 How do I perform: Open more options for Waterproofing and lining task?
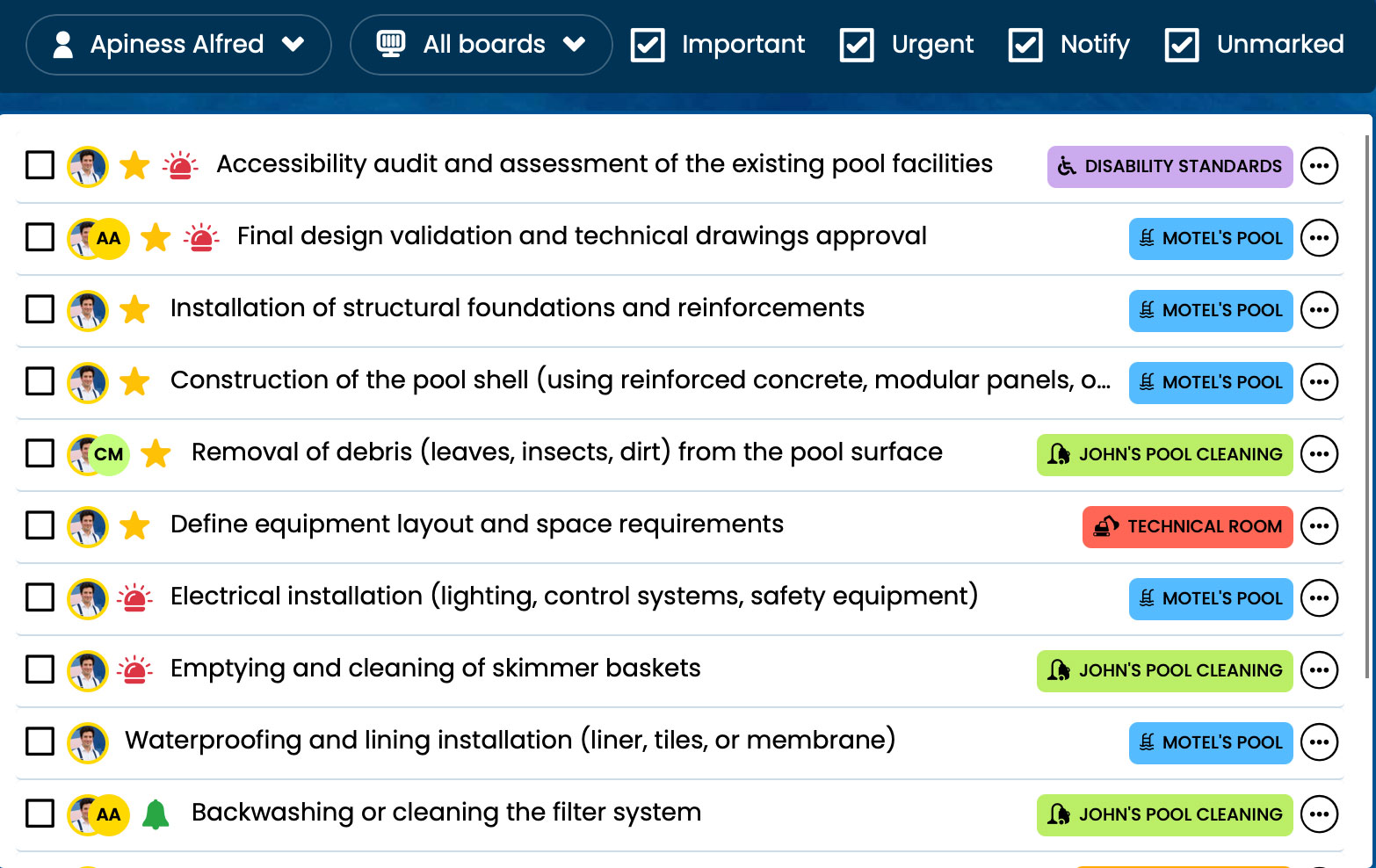click(x=1319, y=742)
